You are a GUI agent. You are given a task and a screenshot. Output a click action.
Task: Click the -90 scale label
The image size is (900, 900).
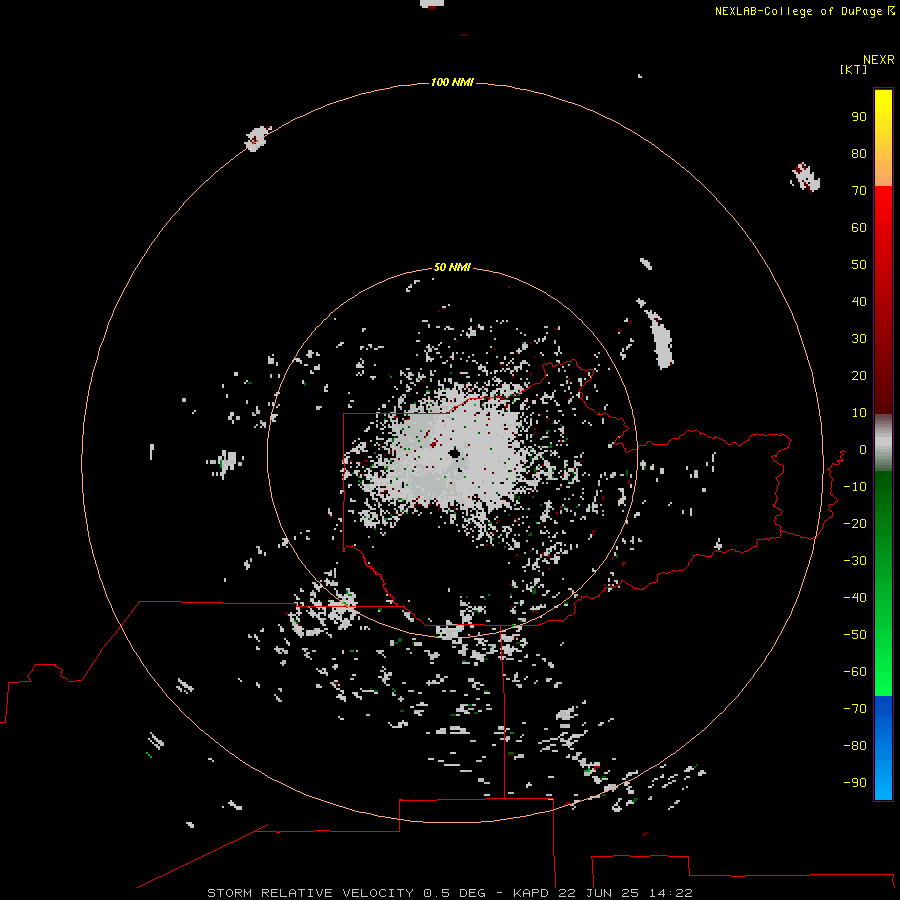[855, 782]
